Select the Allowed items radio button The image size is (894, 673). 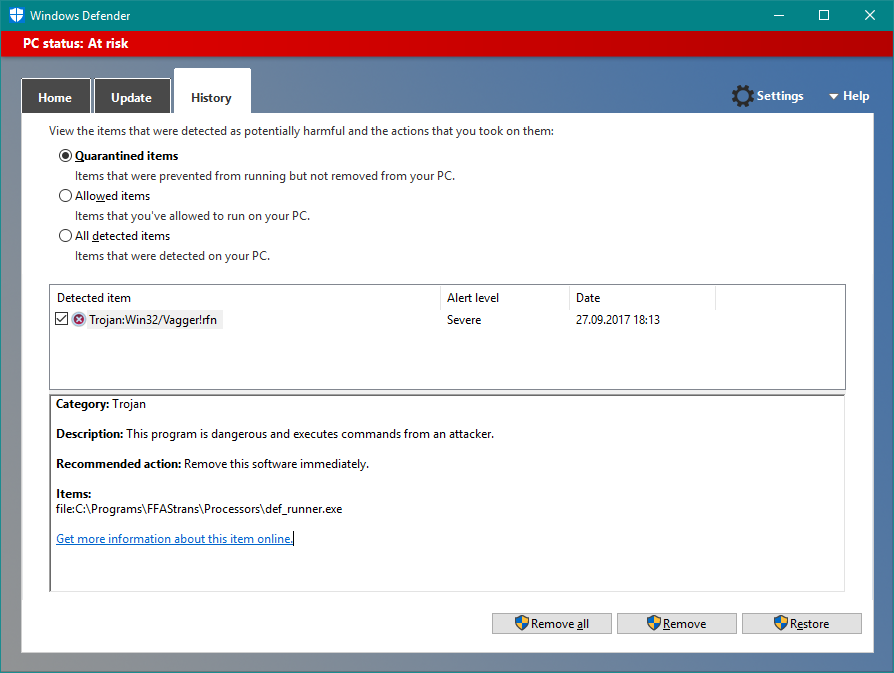click(66, 196)
